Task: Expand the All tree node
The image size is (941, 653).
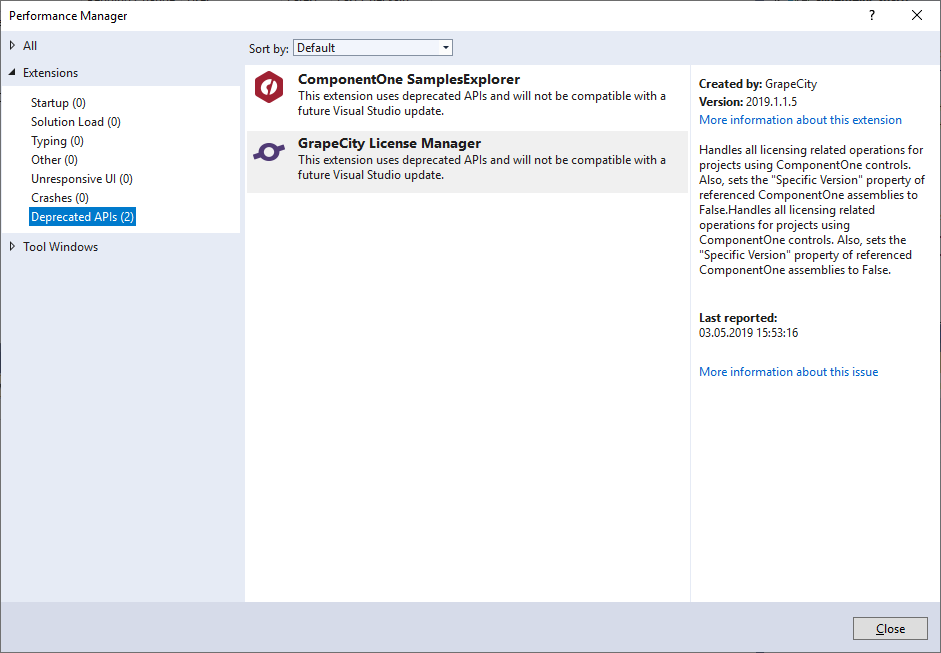Action: tap(12, 46)
